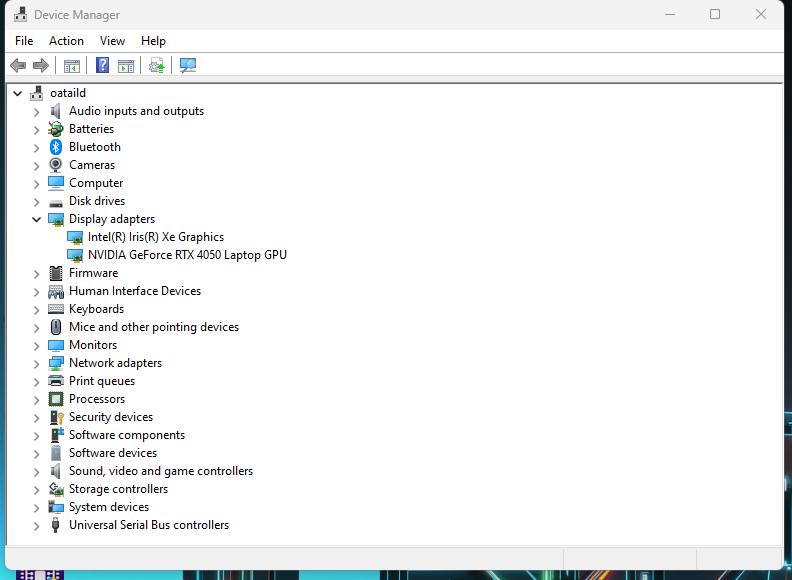Select Human Interface Devices label
The height and width of the screenshot is (580, 792).
(x=135, y=291)
